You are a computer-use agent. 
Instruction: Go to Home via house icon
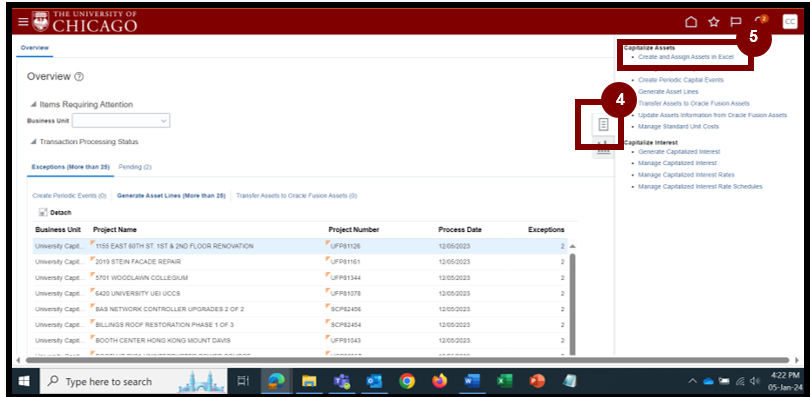pyautogui.click(x=691, y=22)
